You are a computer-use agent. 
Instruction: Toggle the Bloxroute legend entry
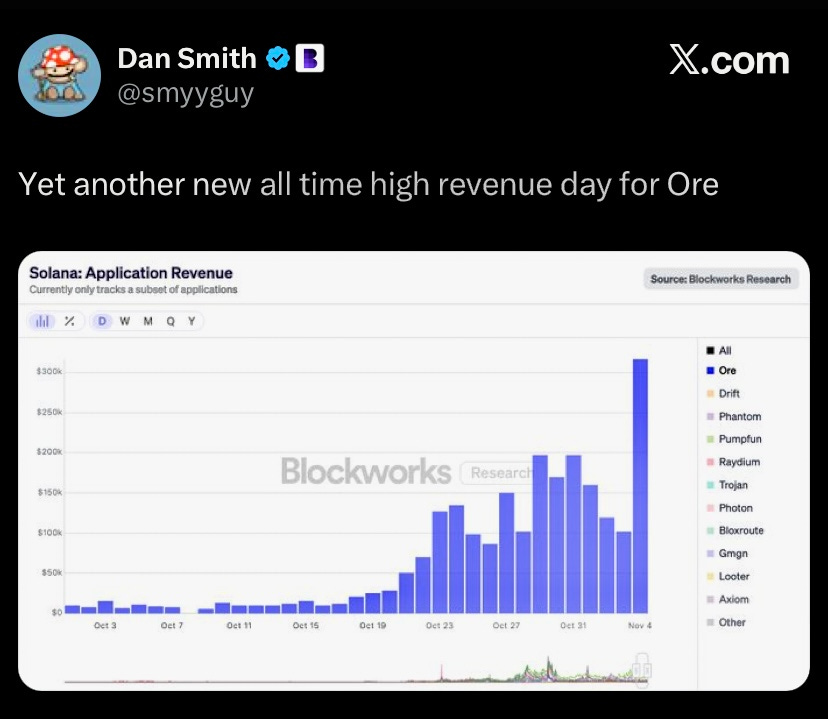click(x=735, y=531)
